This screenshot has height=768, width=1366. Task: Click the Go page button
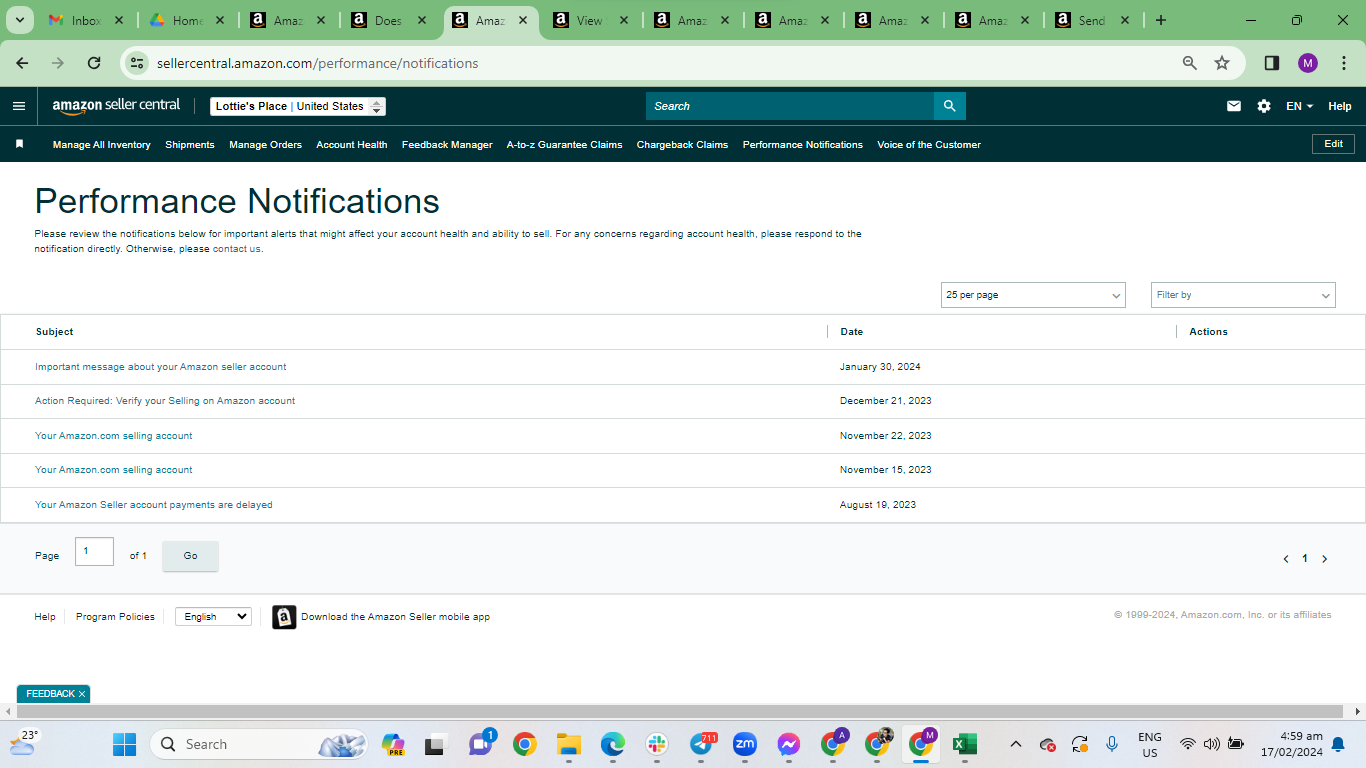[x=190, y=556]
